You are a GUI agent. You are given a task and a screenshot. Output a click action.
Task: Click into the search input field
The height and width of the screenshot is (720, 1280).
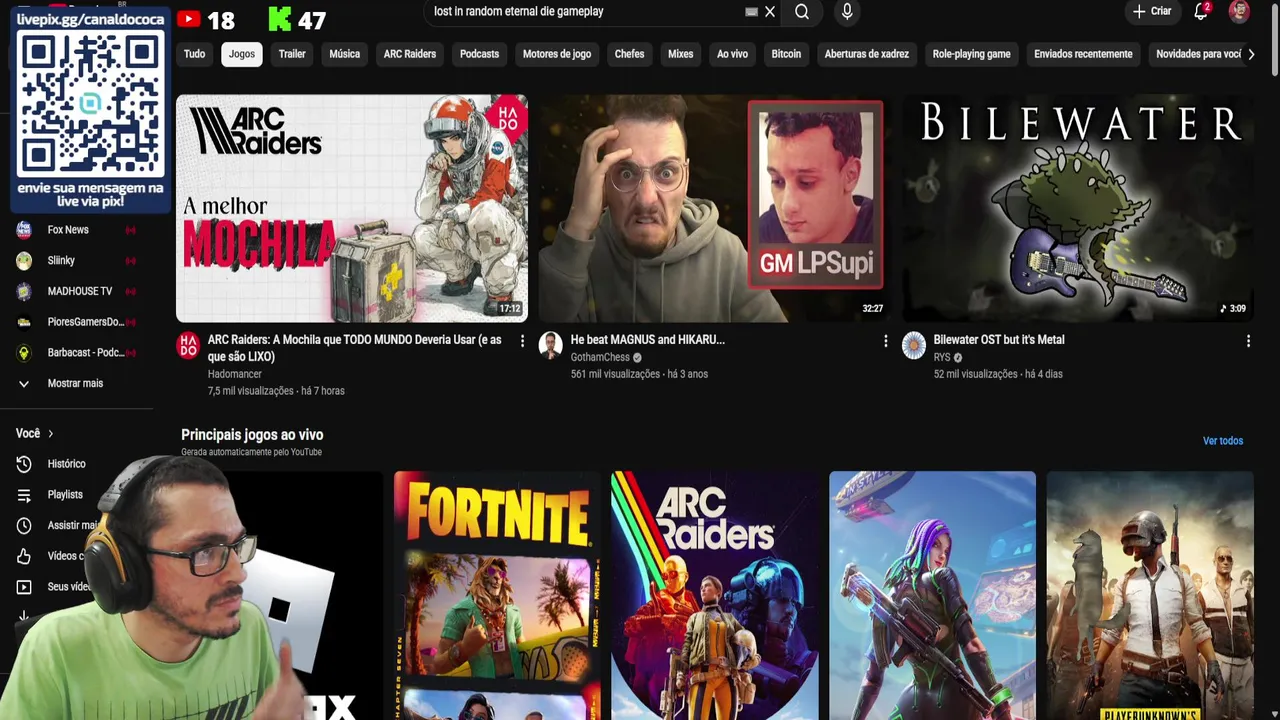coord(585,12)
